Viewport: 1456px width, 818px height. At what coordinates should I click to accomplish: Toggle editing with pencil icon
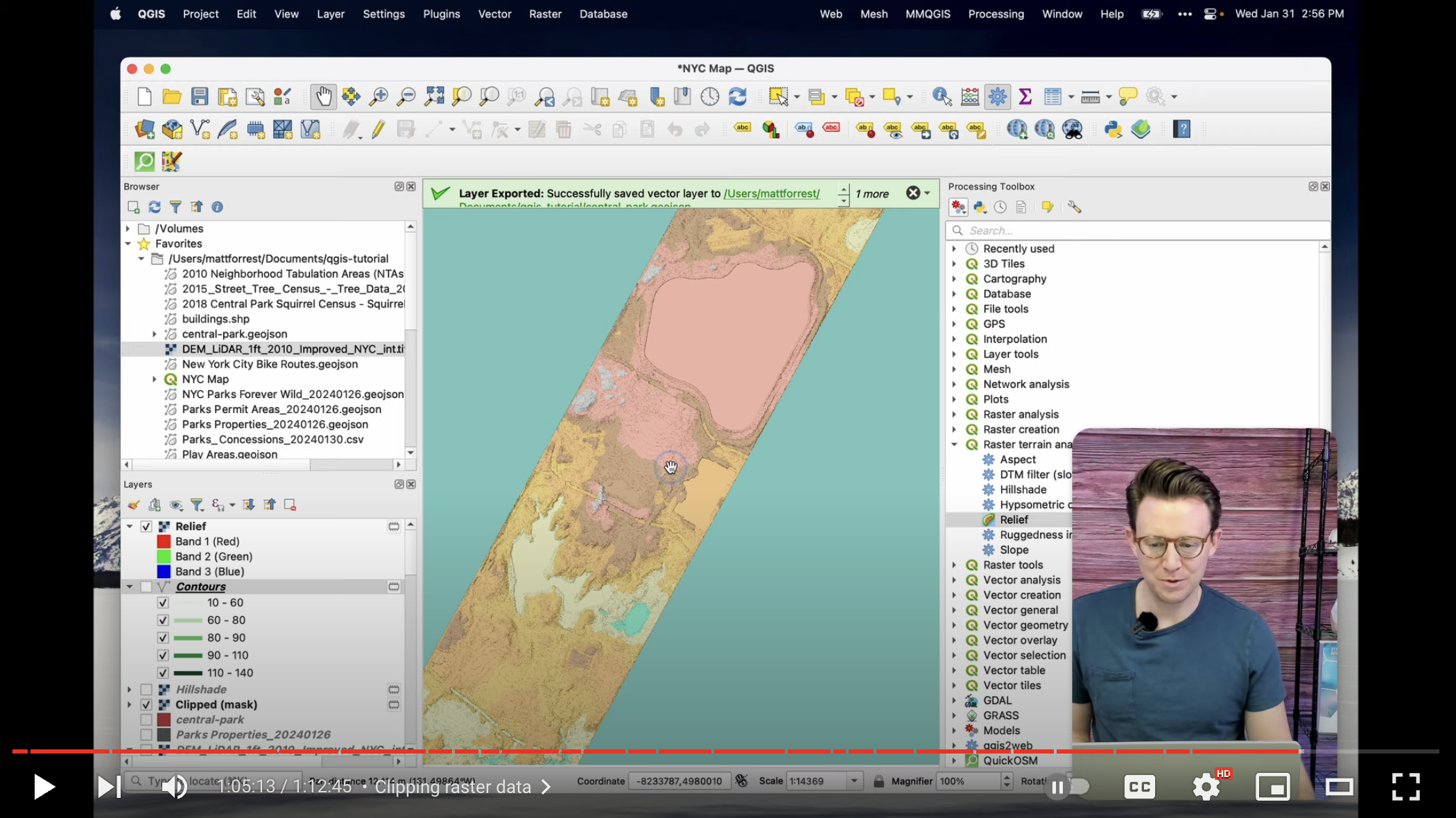tap(378, 129)
